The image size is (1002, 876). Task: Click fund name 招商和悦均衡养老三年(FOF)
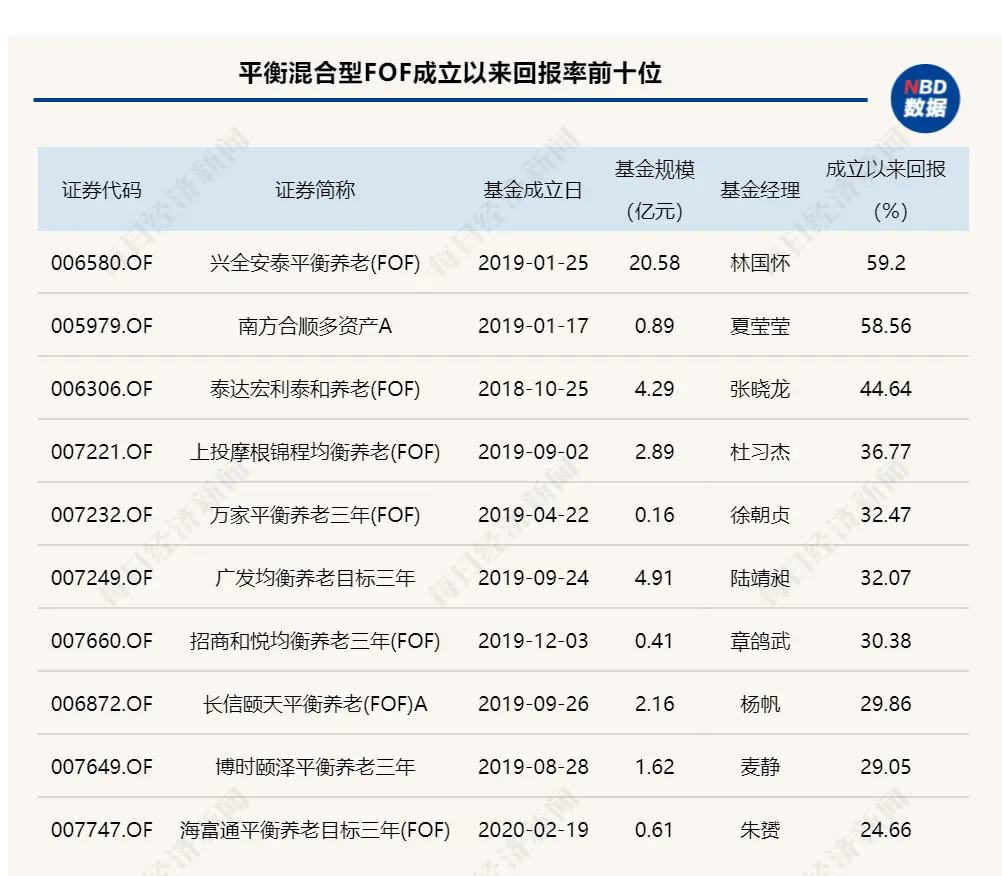pos(315,641)
